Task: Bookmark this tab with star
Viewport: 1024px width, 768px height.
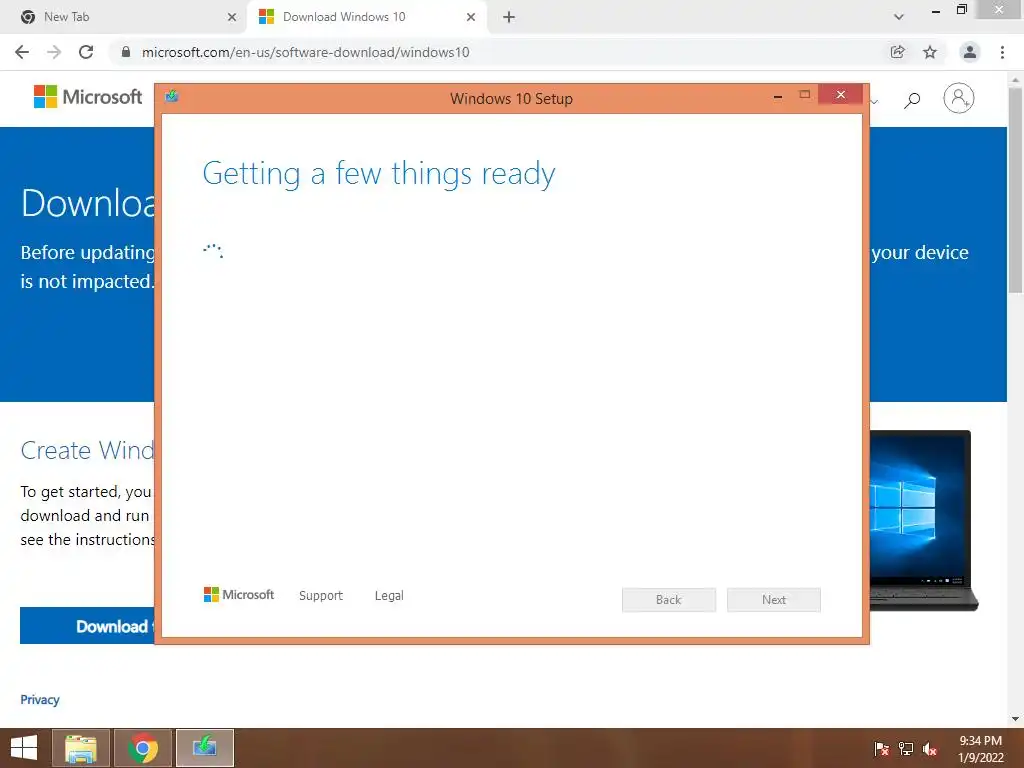Action: coord(930,52)
